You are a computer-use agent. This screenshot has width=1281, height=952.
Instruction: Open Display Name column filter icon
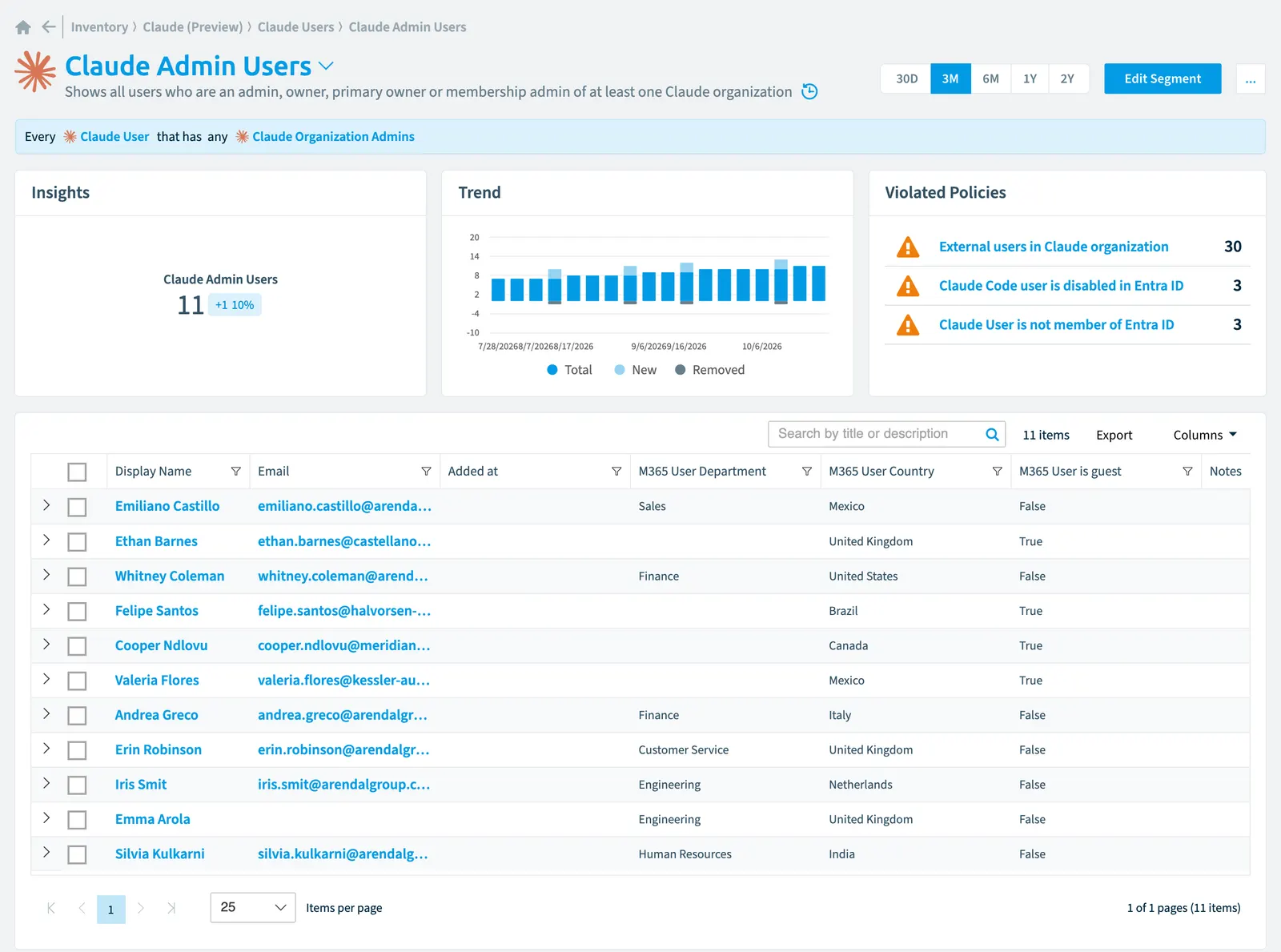click(236, 472)
